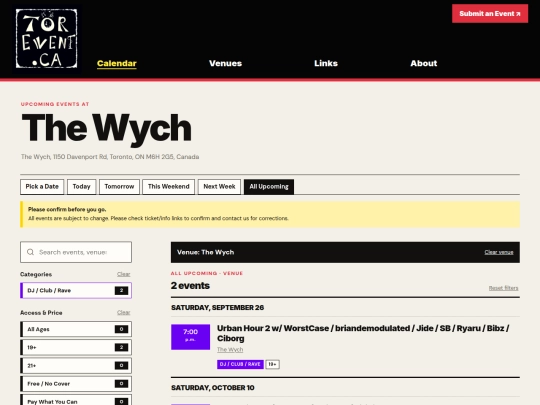Click the 19+ tag on Urban Hour event

coord(272,364)
